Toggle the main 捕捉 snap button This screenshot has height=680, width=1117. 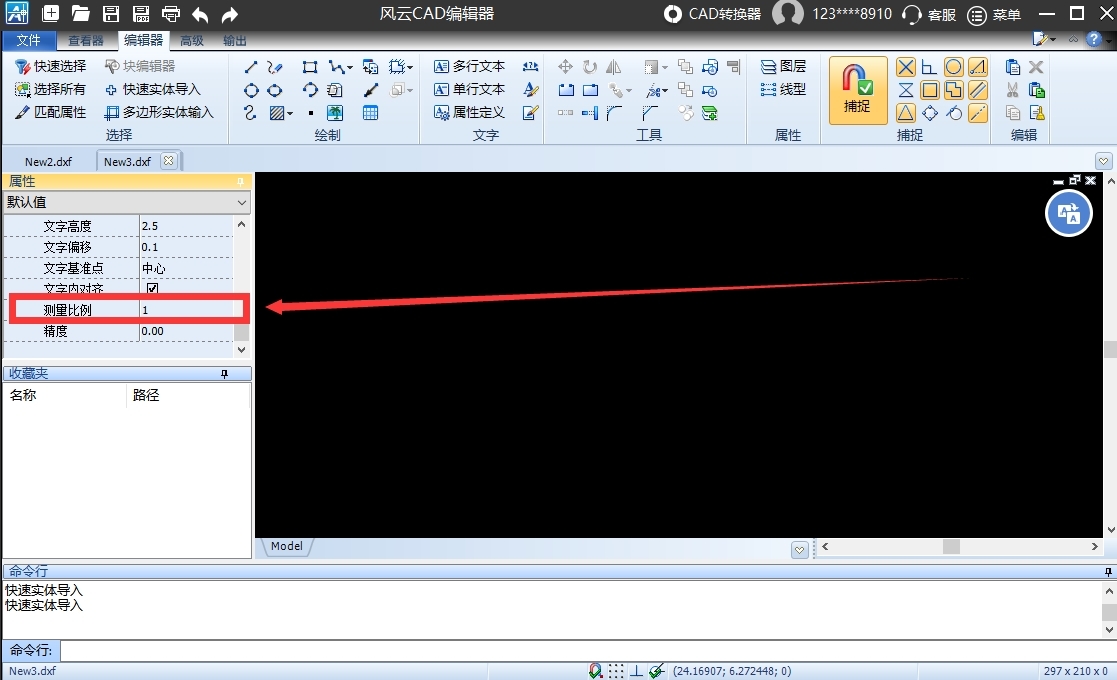pyautogui.click(x=858, y=90)
